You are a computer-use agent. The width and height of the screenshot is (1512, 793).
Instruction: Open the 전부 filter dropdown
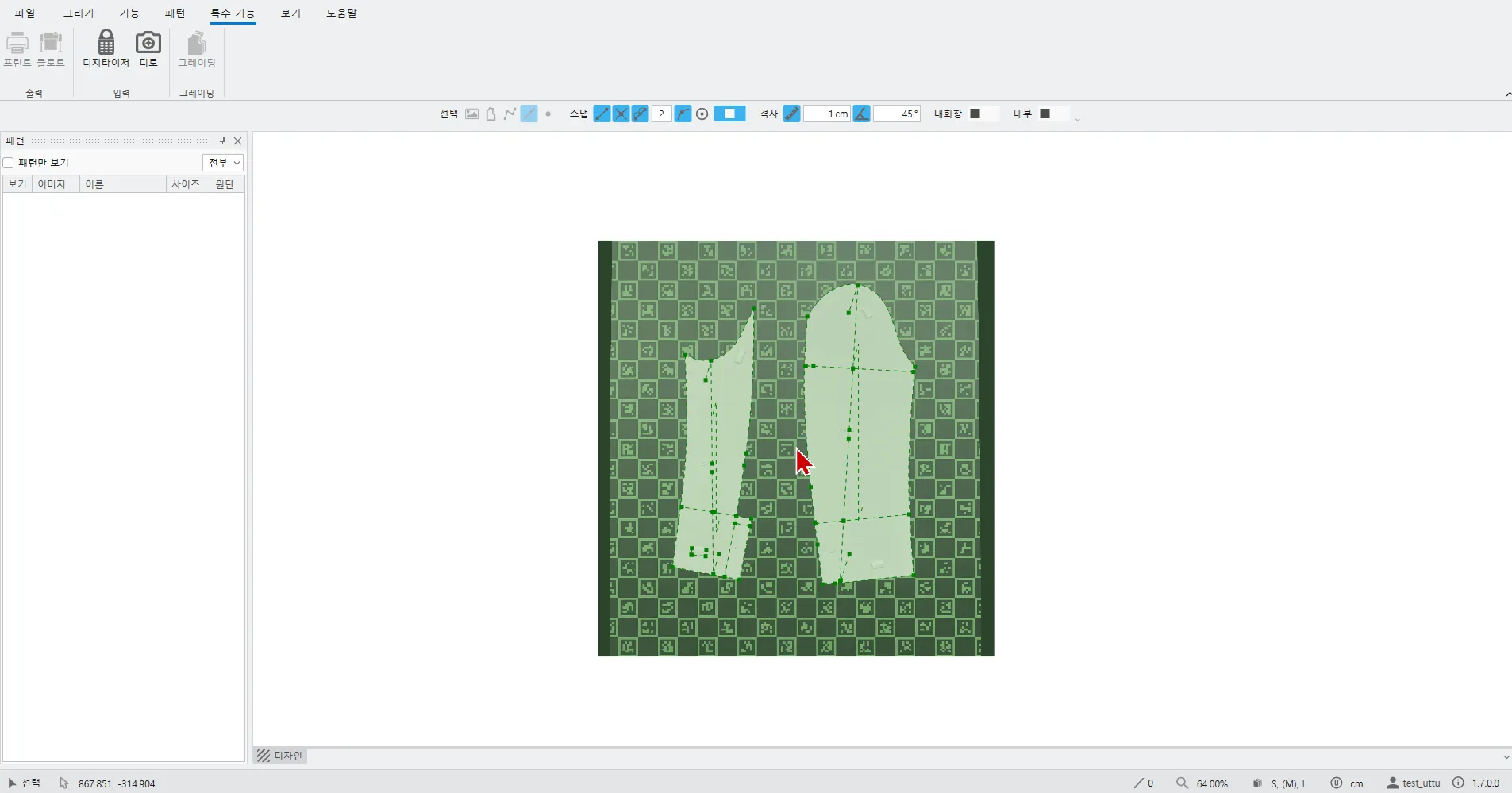223,163
